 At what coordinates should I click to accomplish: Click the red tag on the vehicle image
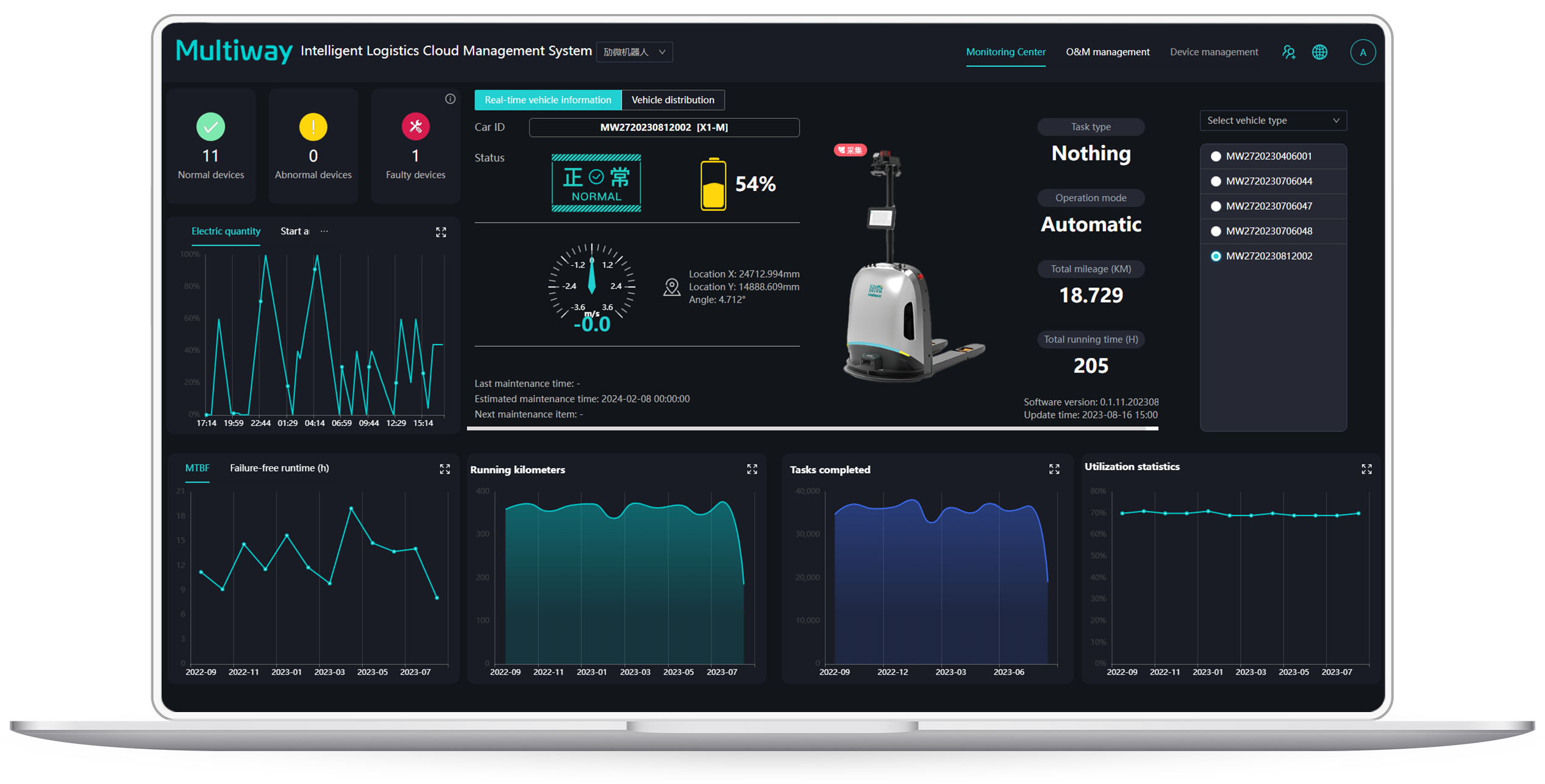click(850, 150)
